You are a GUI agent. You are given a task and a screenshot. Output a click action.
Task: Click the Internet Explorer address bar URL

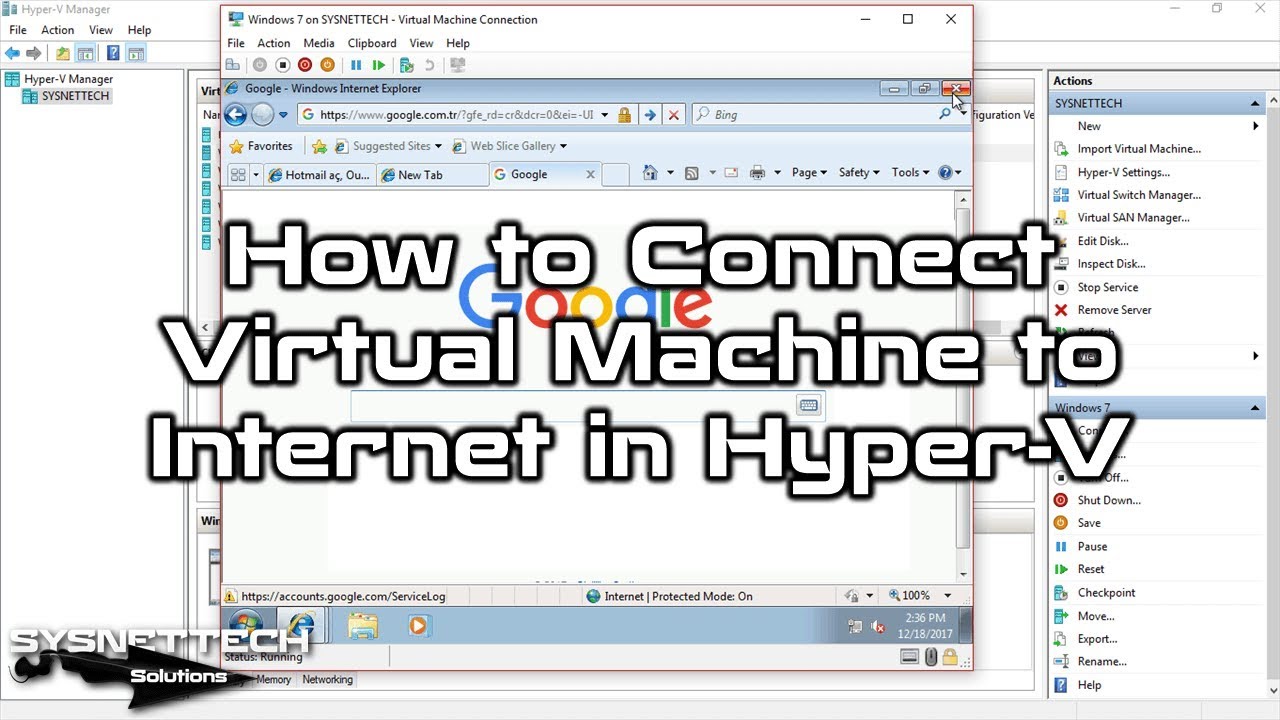[457, 115]
